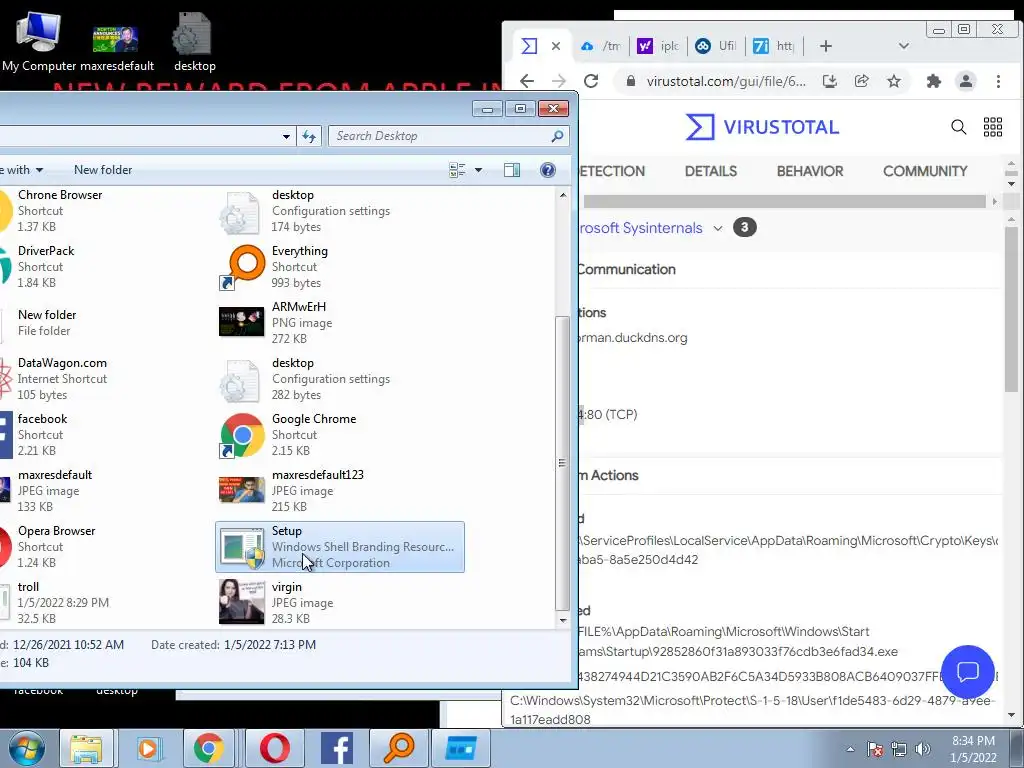Bookmark page with star icon
This screenshot has width=1024, height=768.
point(893,81)
